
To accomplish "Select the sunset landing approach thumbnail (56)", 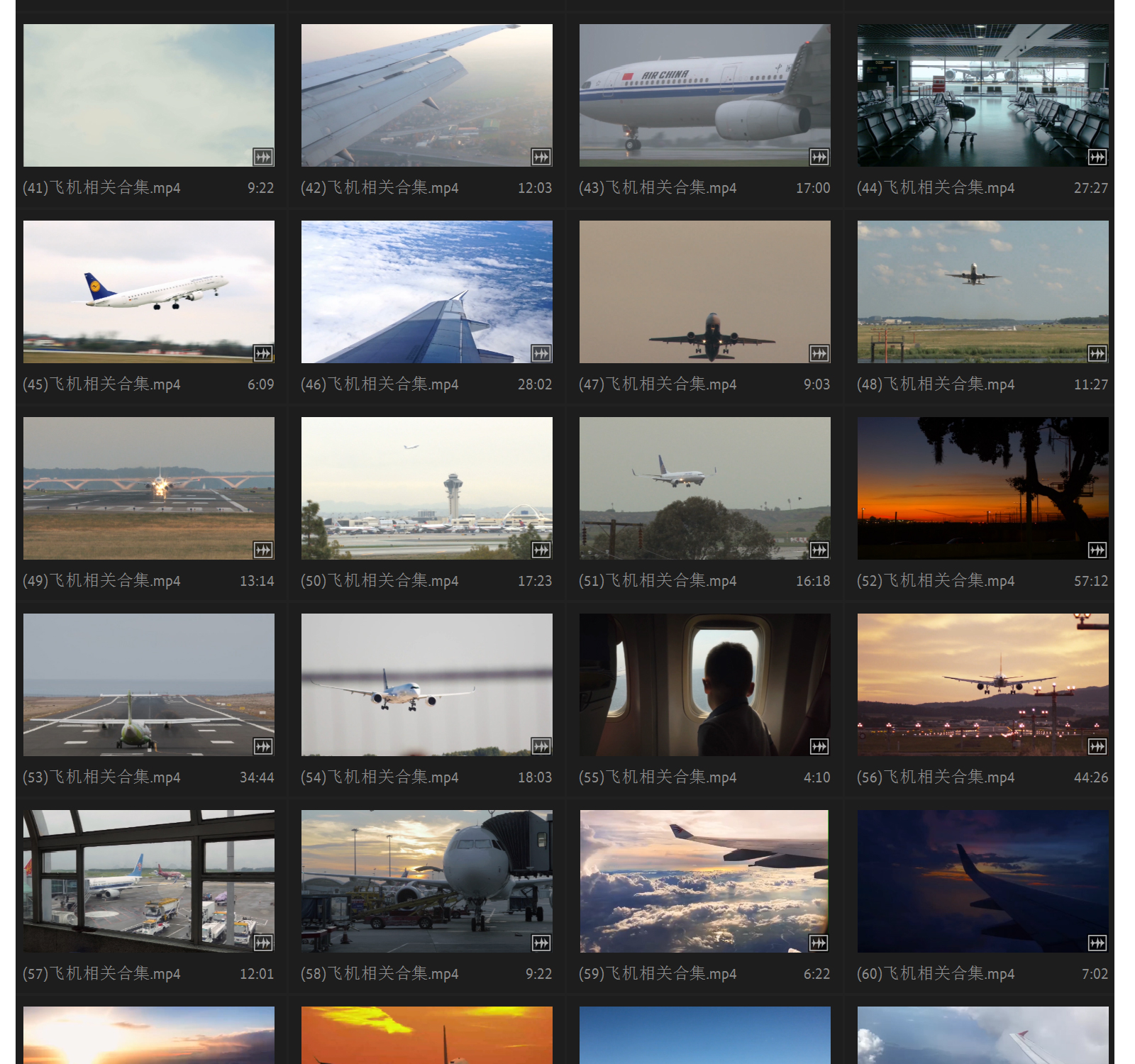I will point(983,685).
